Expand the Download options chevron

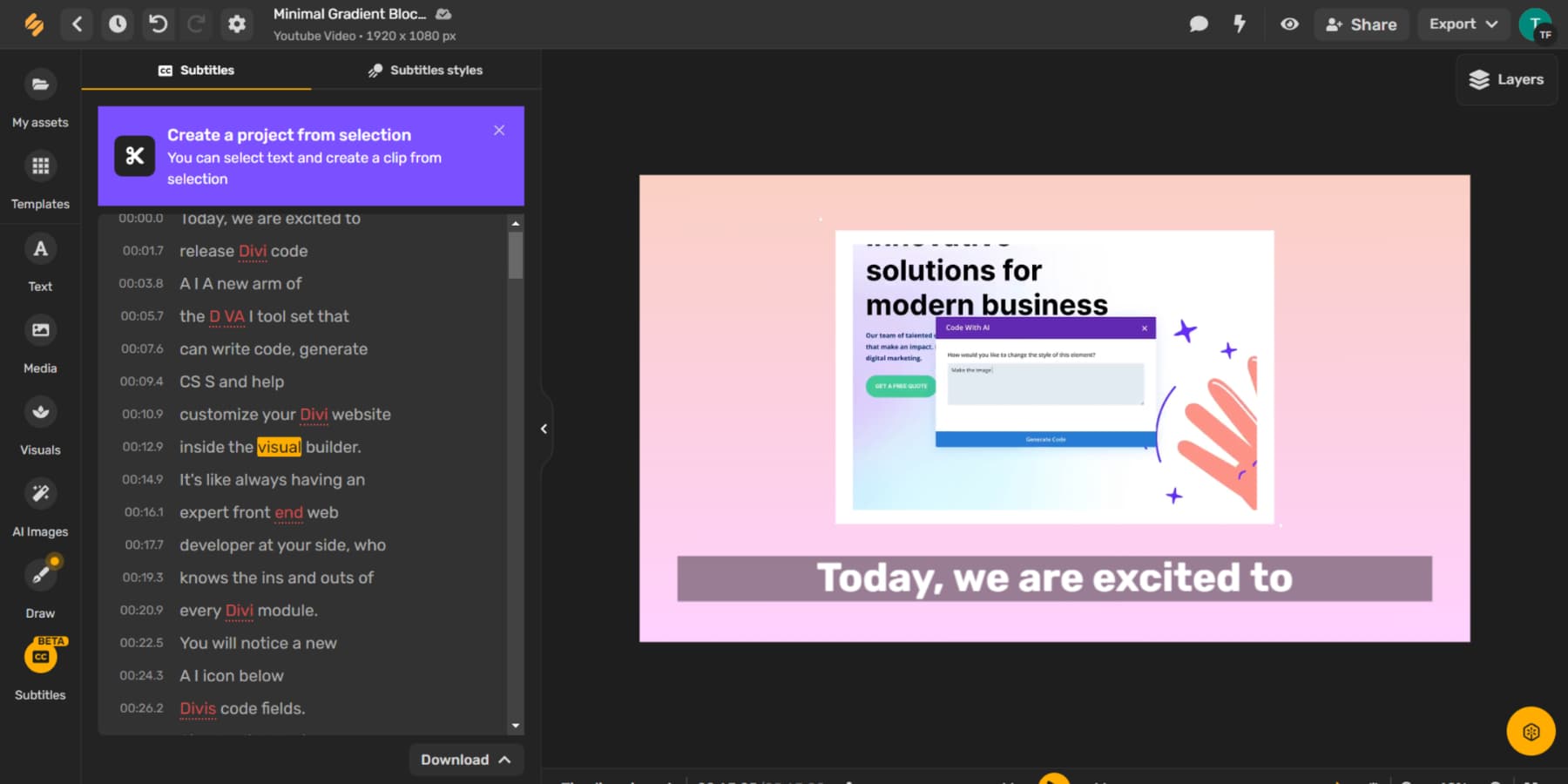[504, 759]
